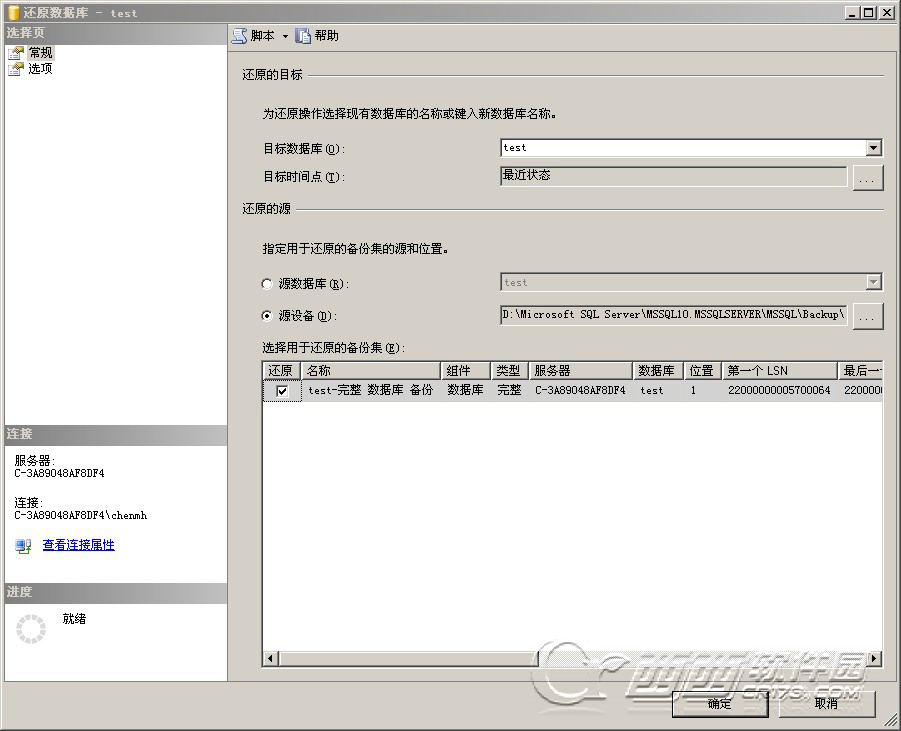
Task: Expand the 源数据库 combo box
Action: click(875, 282)
